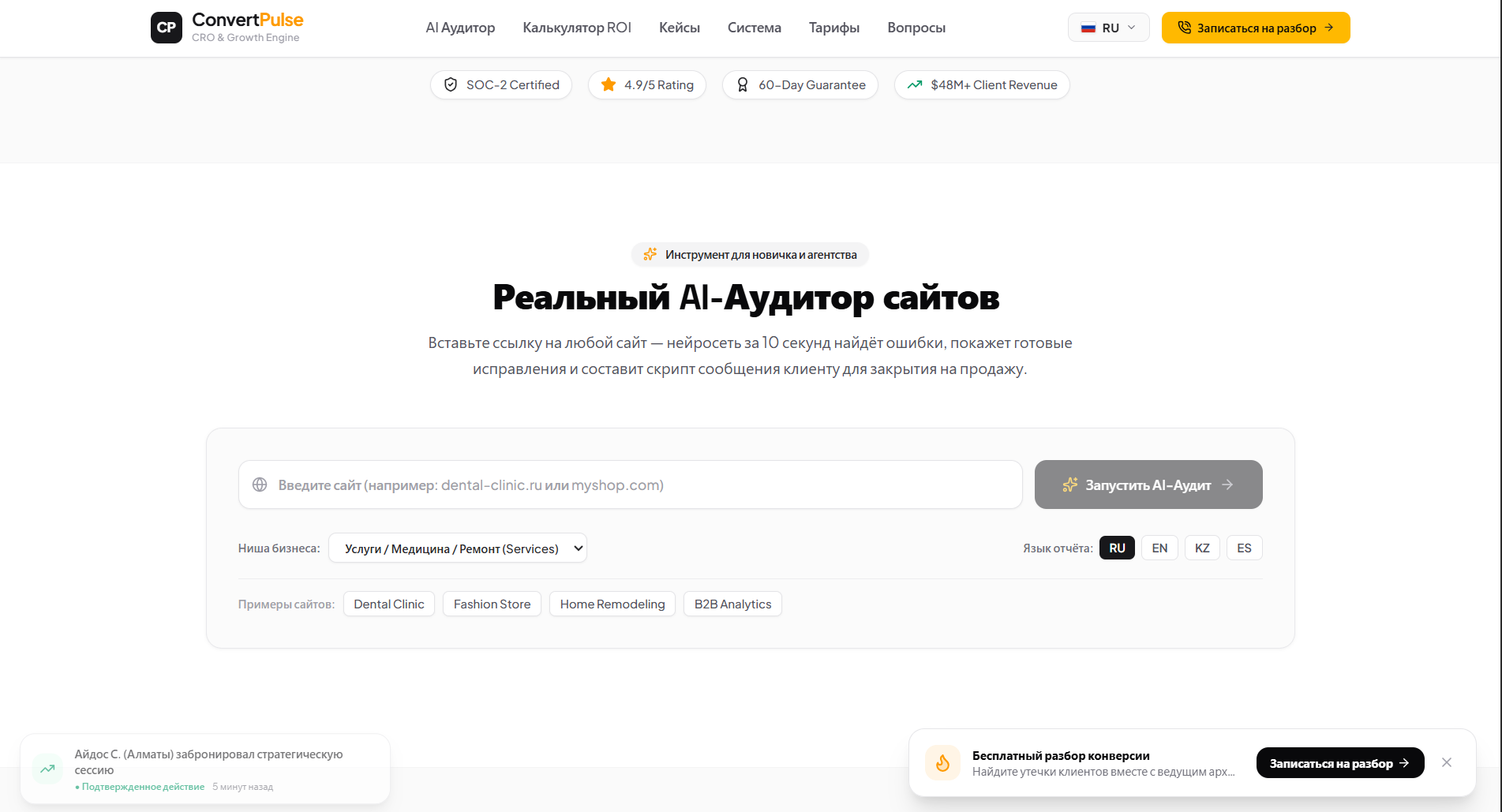Expand the business niche dropdown
This screenshot has width=1502, height=812.
tap(458, 548)
